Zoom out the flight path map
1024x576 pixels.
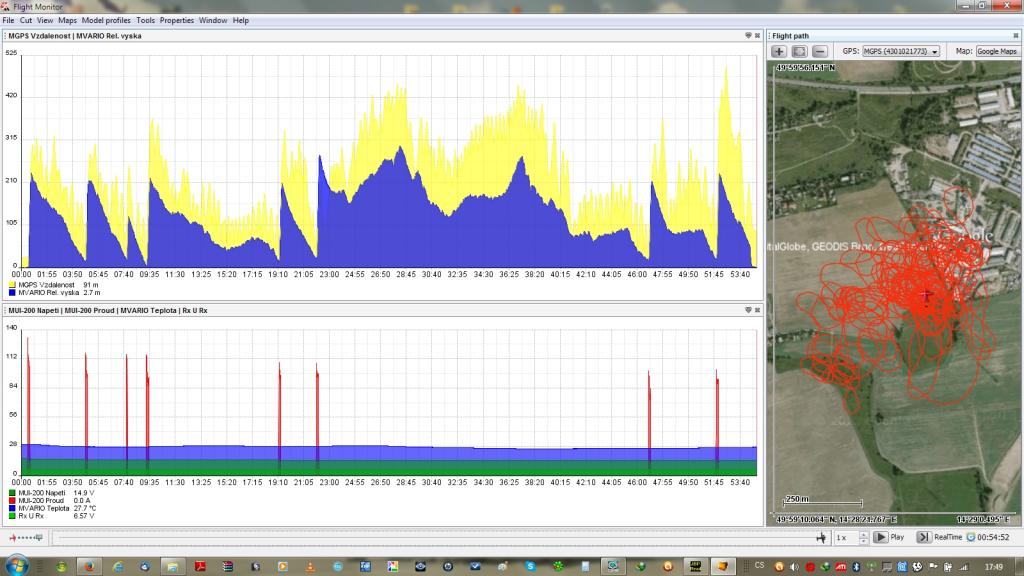click(819, 51)
